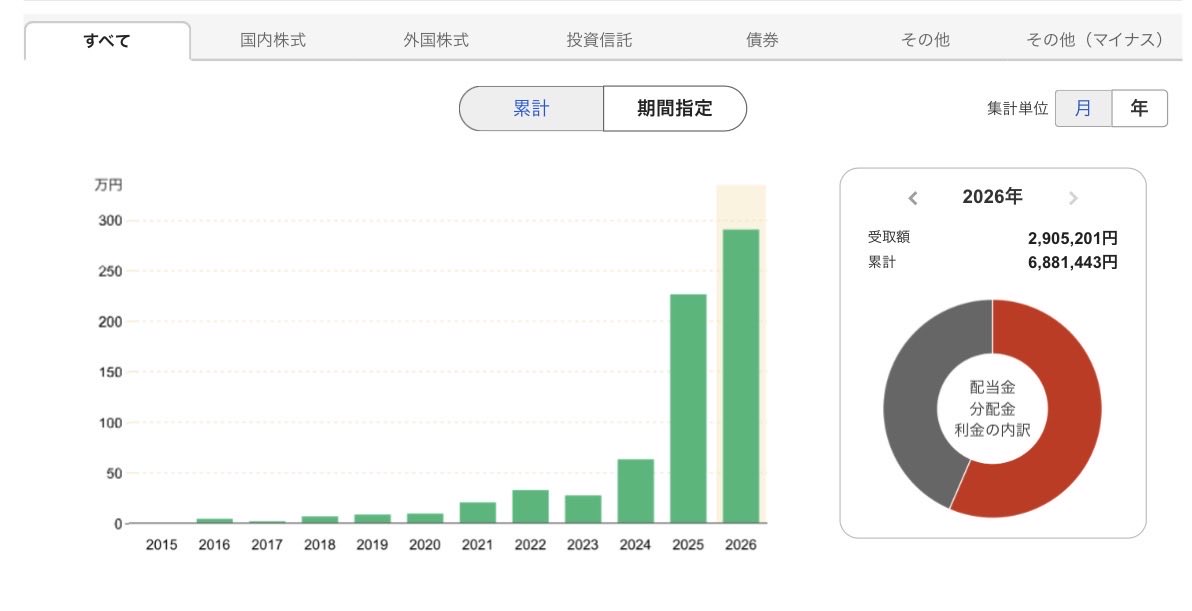Click the 2020 bar in chart
1192x611 pixels.
tap(425, 518)
